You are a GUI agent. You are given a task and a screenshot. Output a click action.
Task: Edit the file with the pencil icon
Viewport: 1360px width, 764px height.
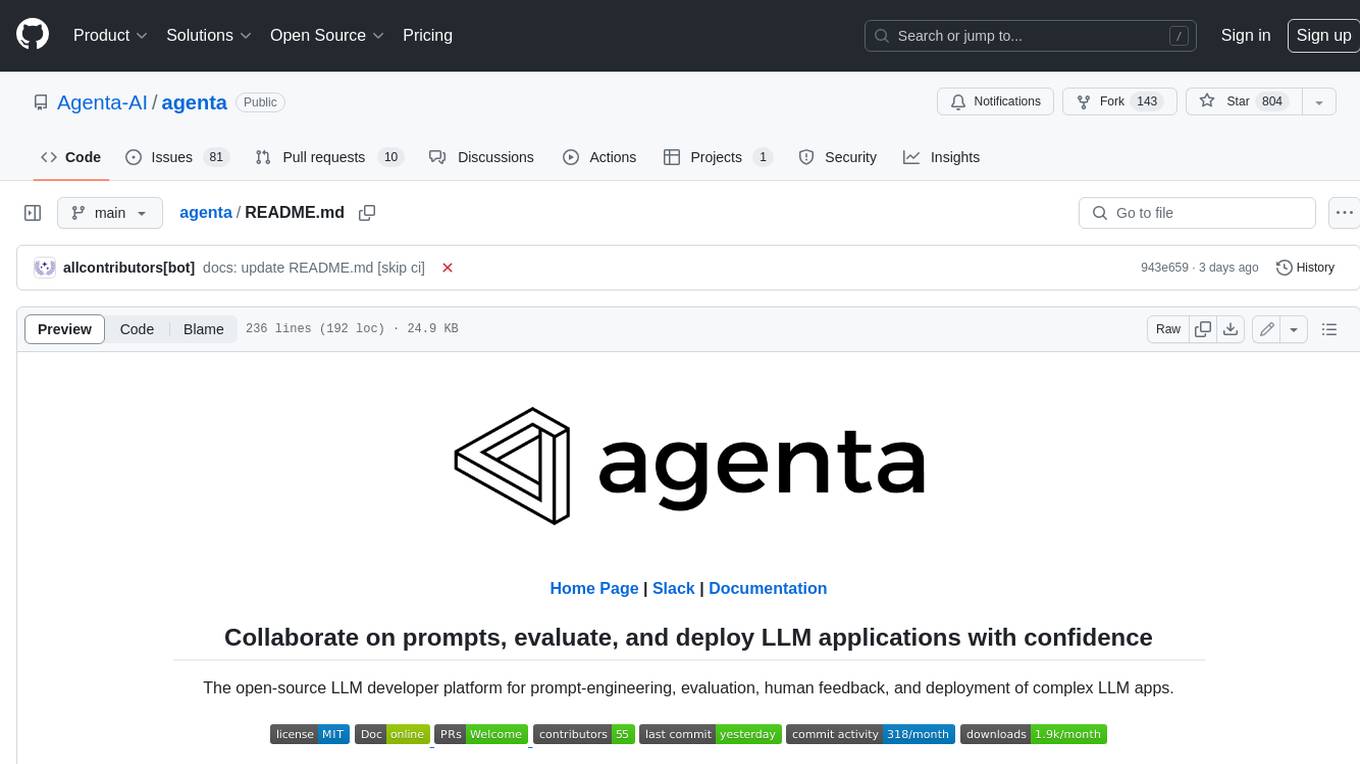click(1266, 329)
